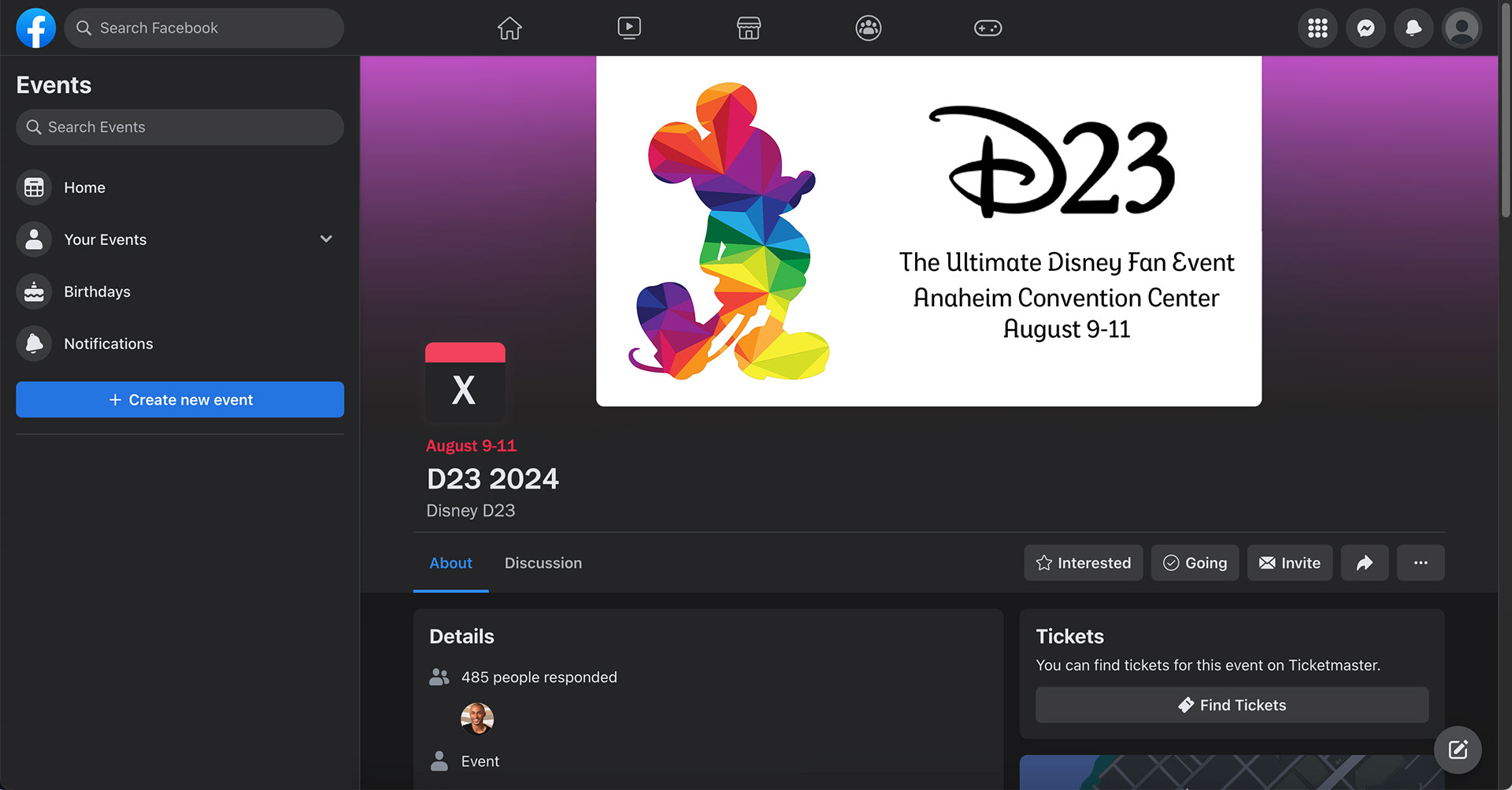This screenshot has height=790, width=1512.
Task: Select the Home label in Events sidebar
Action: (85, 187)
